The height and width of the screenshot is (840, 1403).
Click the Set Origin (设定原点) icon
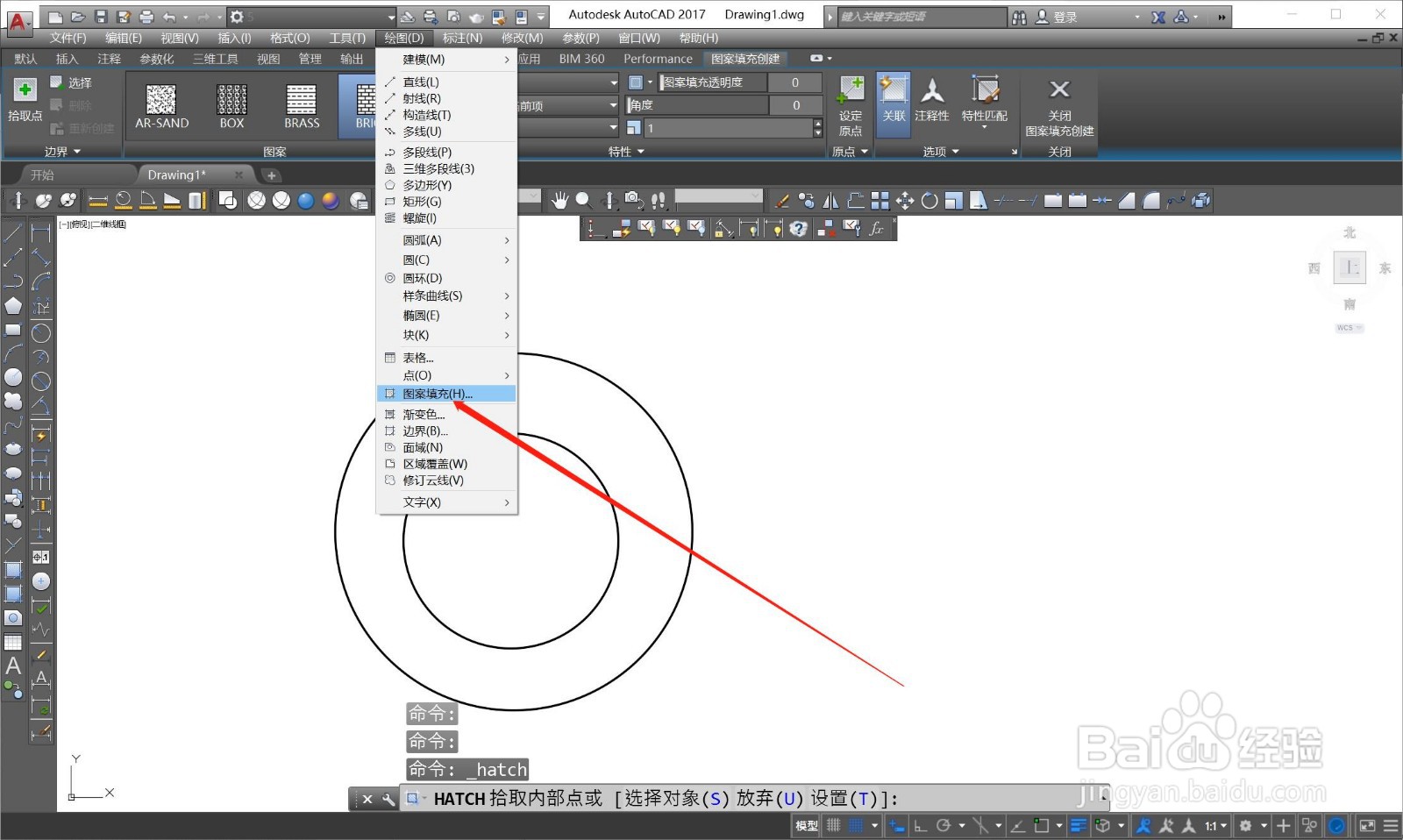[851, 90]
